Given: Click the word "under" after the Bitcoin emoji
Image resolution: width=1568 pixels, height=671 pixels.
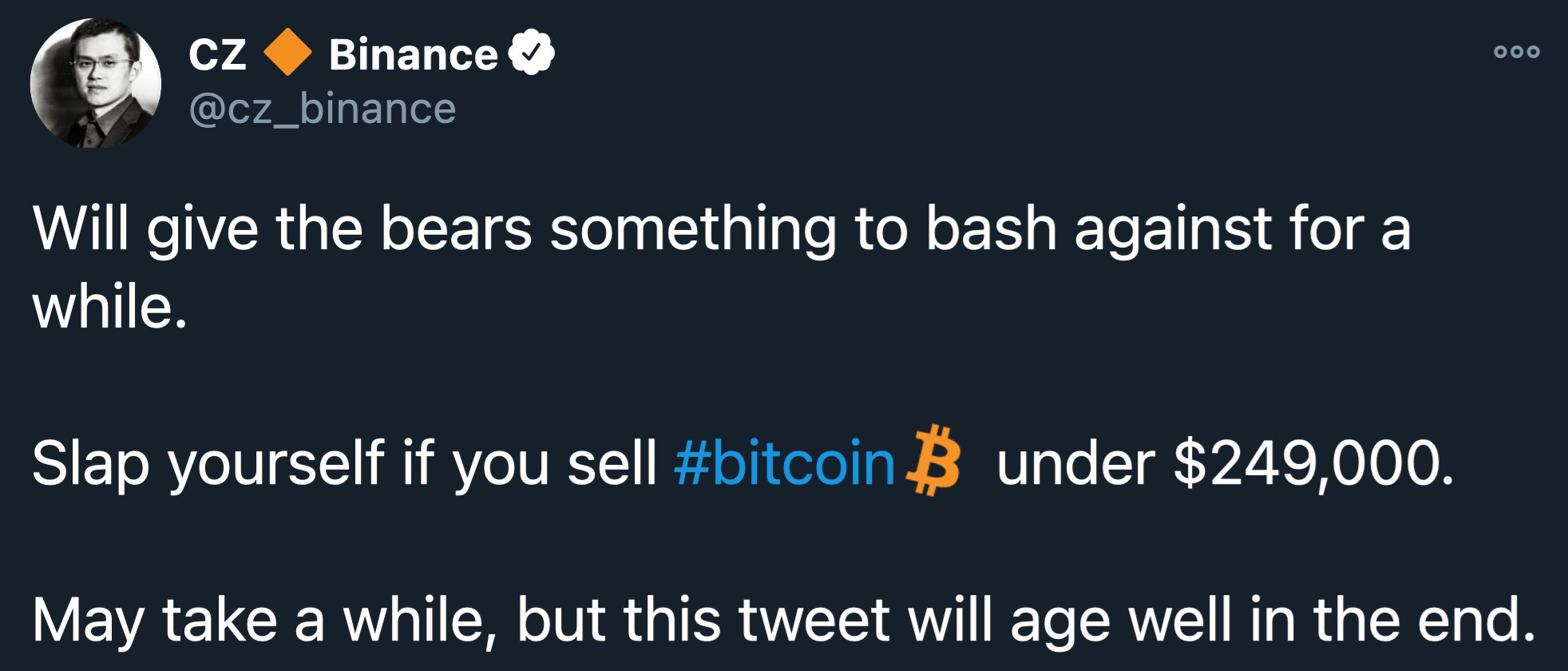Looking at the screenshot, I should (x=1076, y=463).
